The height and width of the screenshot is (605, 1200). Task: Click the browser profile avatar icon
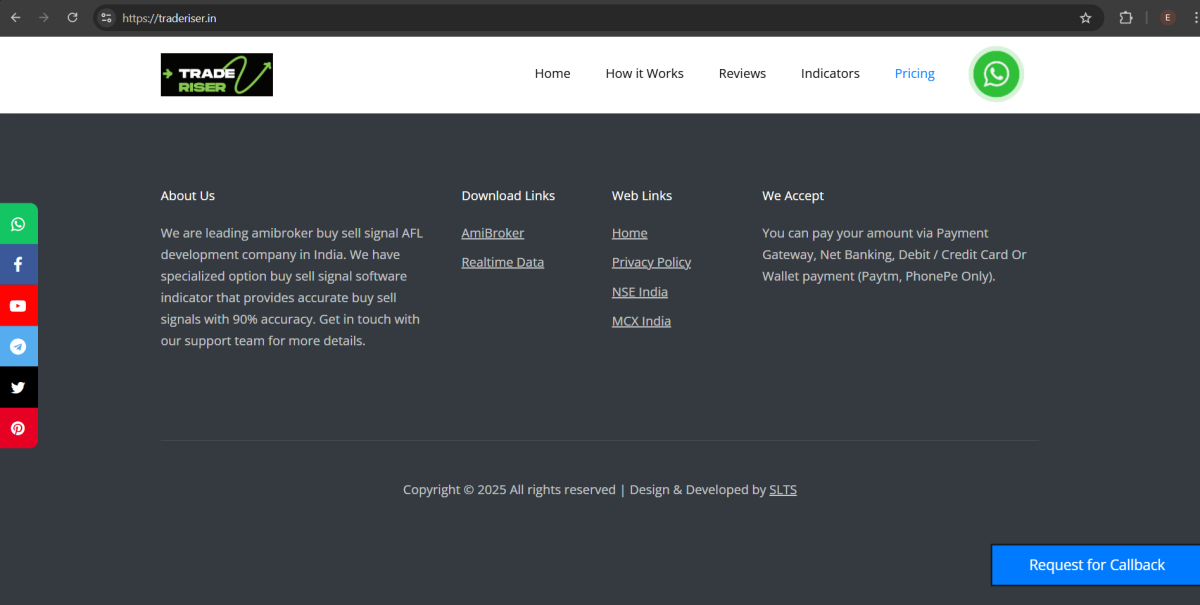[x=1167, y=17]
